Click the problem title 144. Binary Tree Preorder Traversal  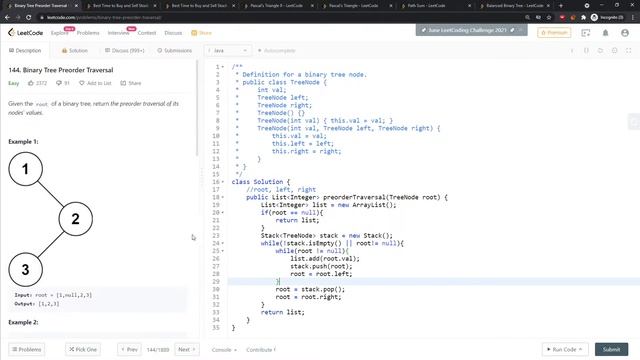coord(61,70)
